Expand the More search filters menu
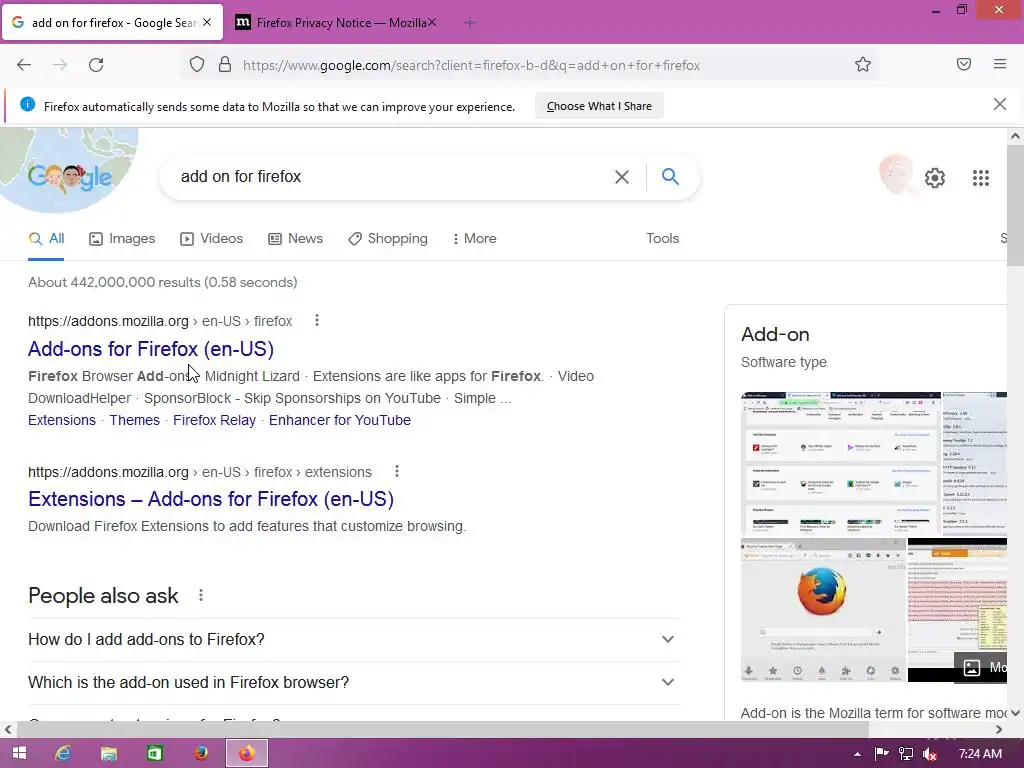The width and height of the screenshot is (1024, 768). point(475,239)
